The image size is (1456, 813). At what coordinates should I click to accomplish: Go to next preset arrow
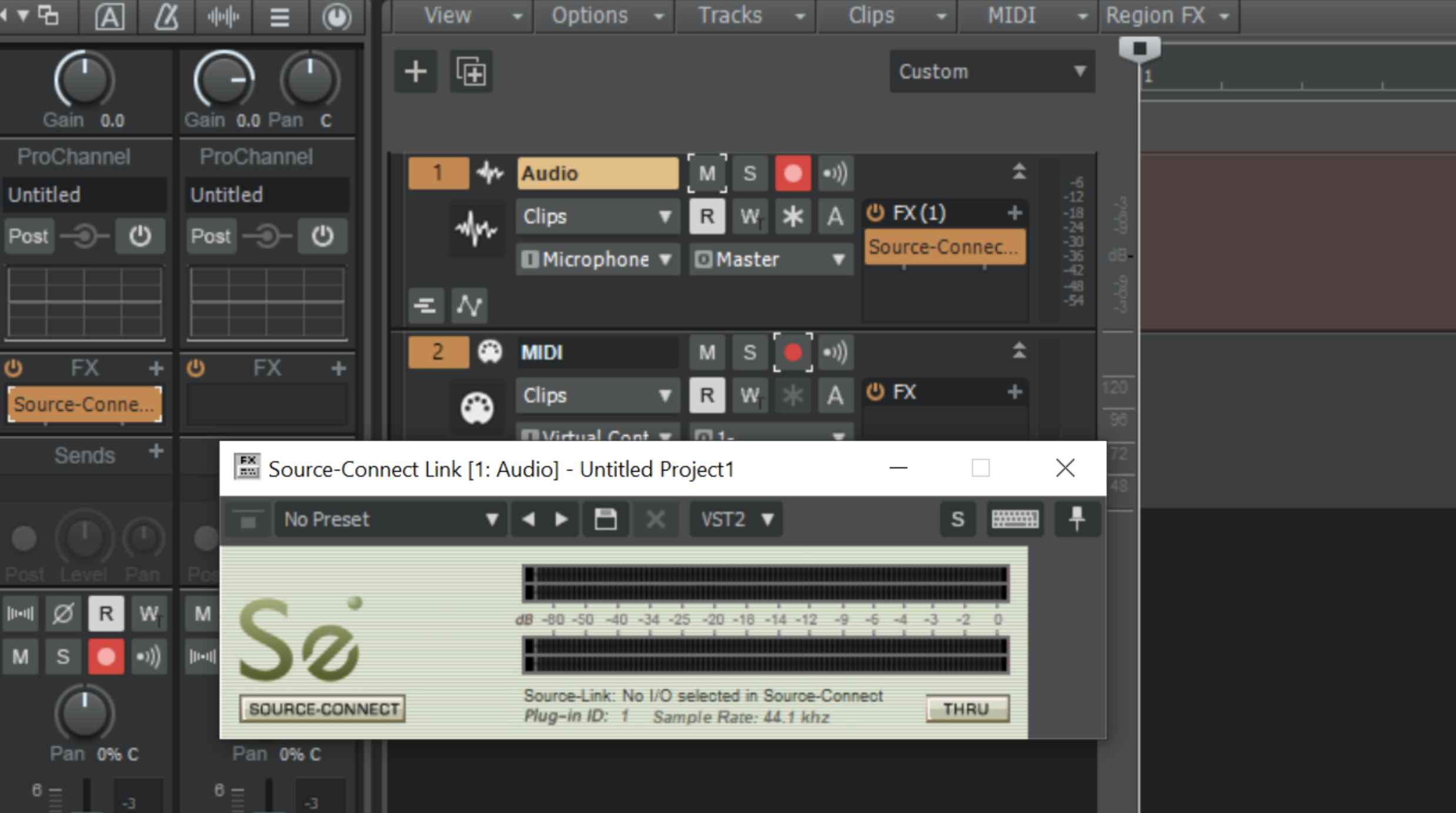562,519
